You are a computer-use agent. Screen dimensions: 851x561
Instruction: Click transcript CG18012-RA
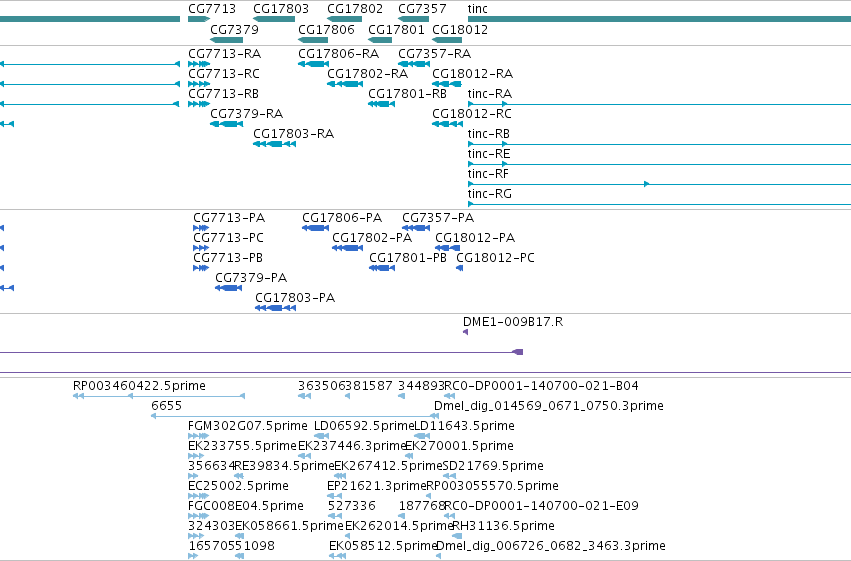(x=472, y=74)
